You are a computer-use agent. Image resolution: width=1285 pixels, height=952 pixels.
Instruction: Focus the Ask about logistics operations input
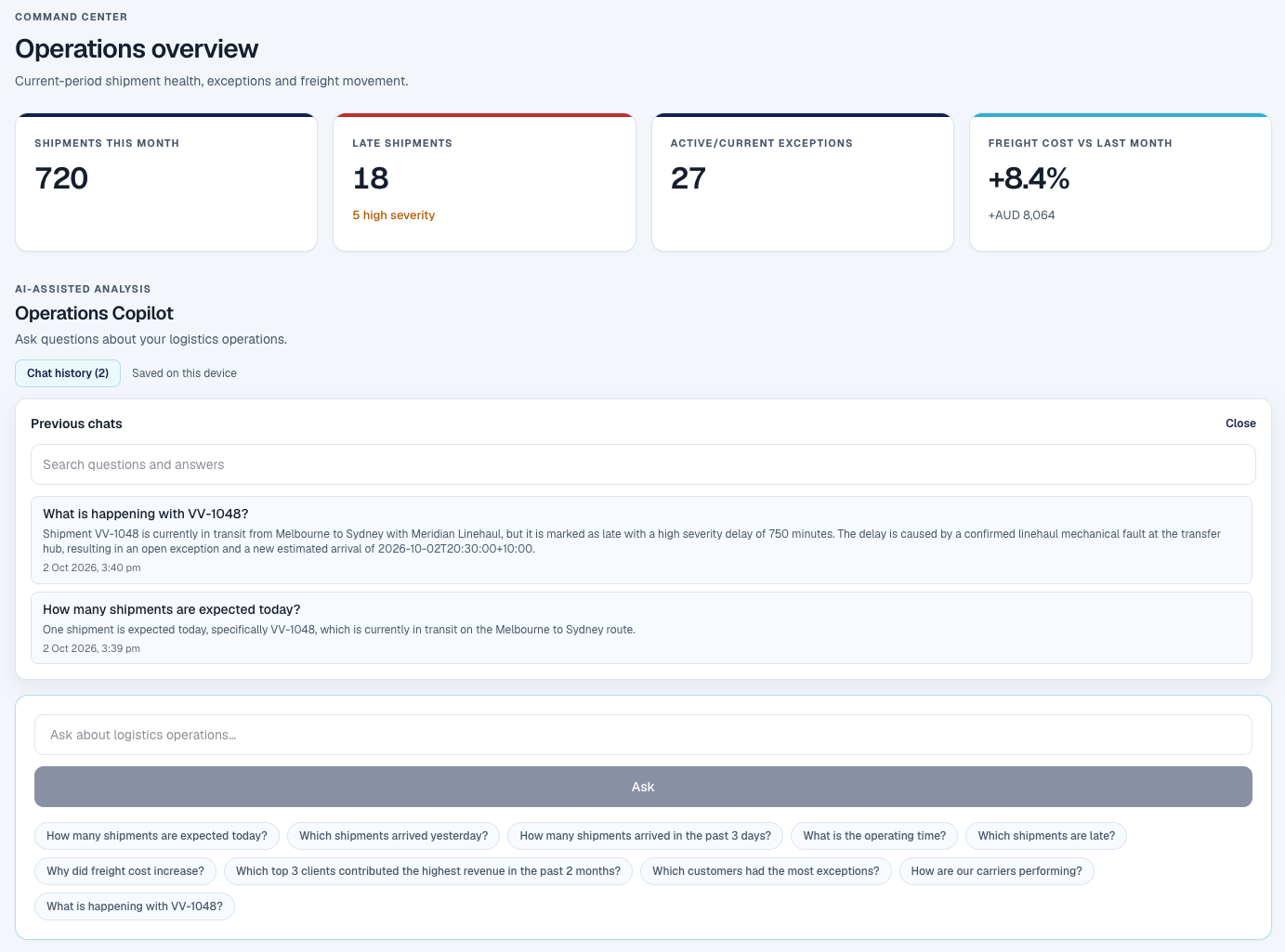[x=643, y=735]
